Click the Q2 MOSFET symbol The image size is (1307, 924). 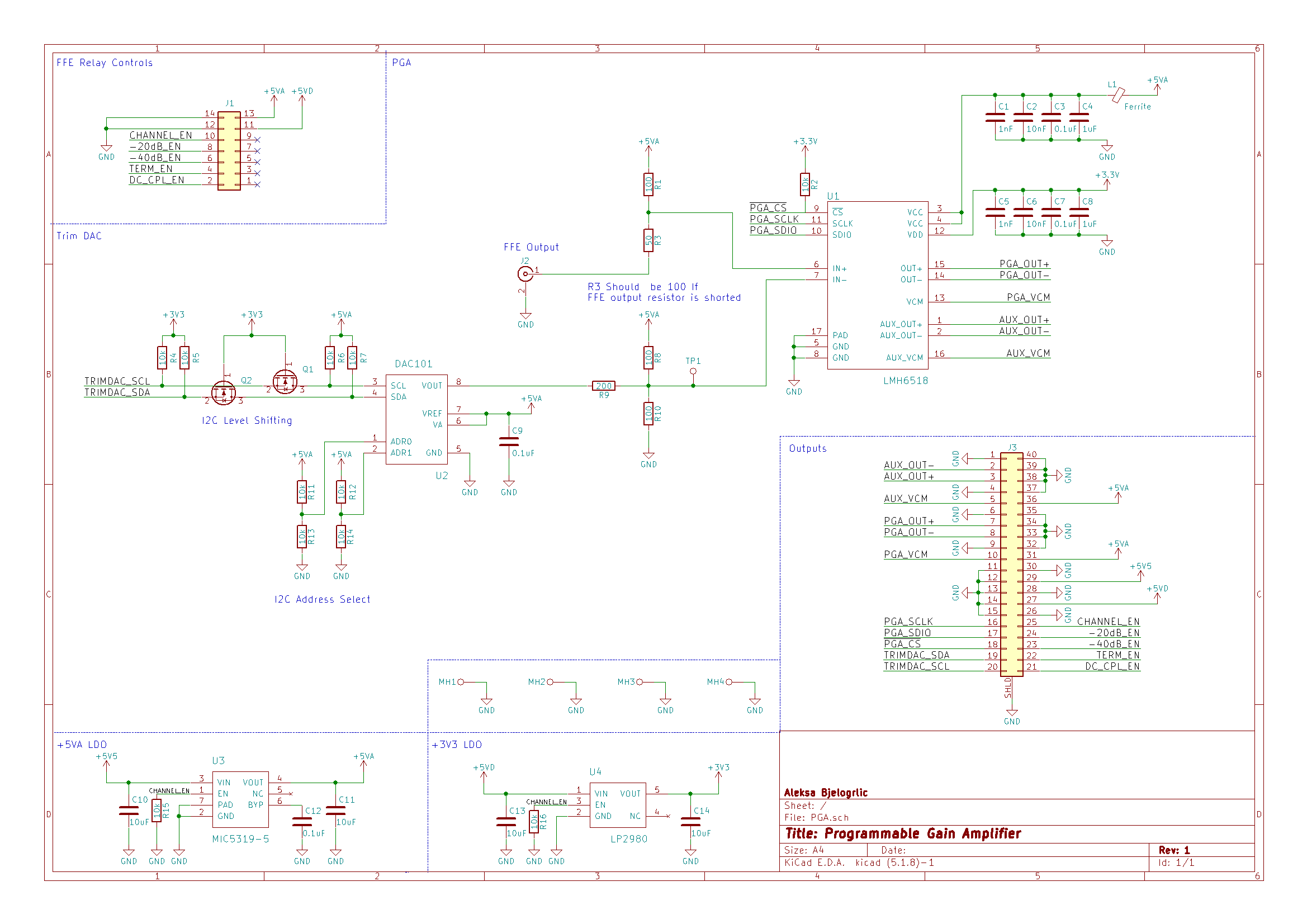pyautogui.click(x=223, y=393)
